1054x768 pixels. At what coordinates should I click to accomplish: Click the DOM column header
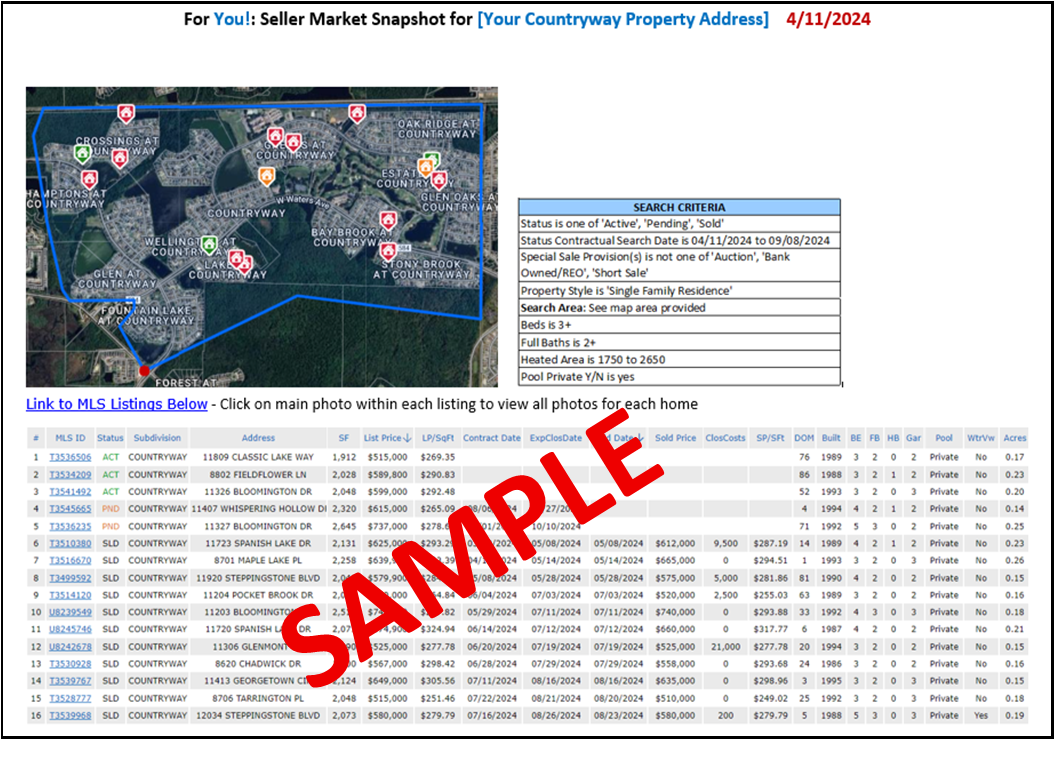click(x=804, y=438)
